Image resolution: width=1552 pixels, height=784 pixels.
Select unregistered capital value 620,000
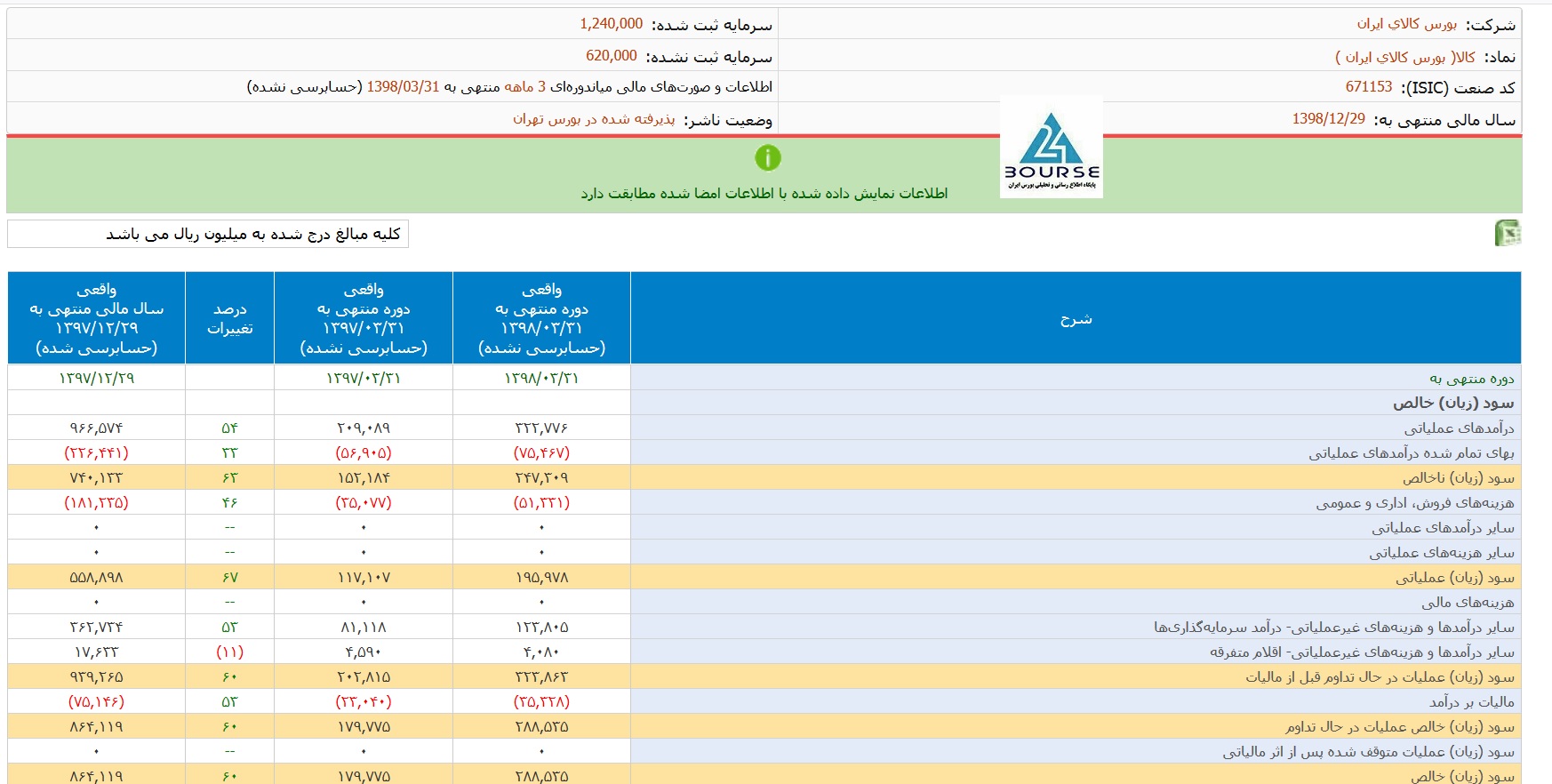[x=612, y=56]
